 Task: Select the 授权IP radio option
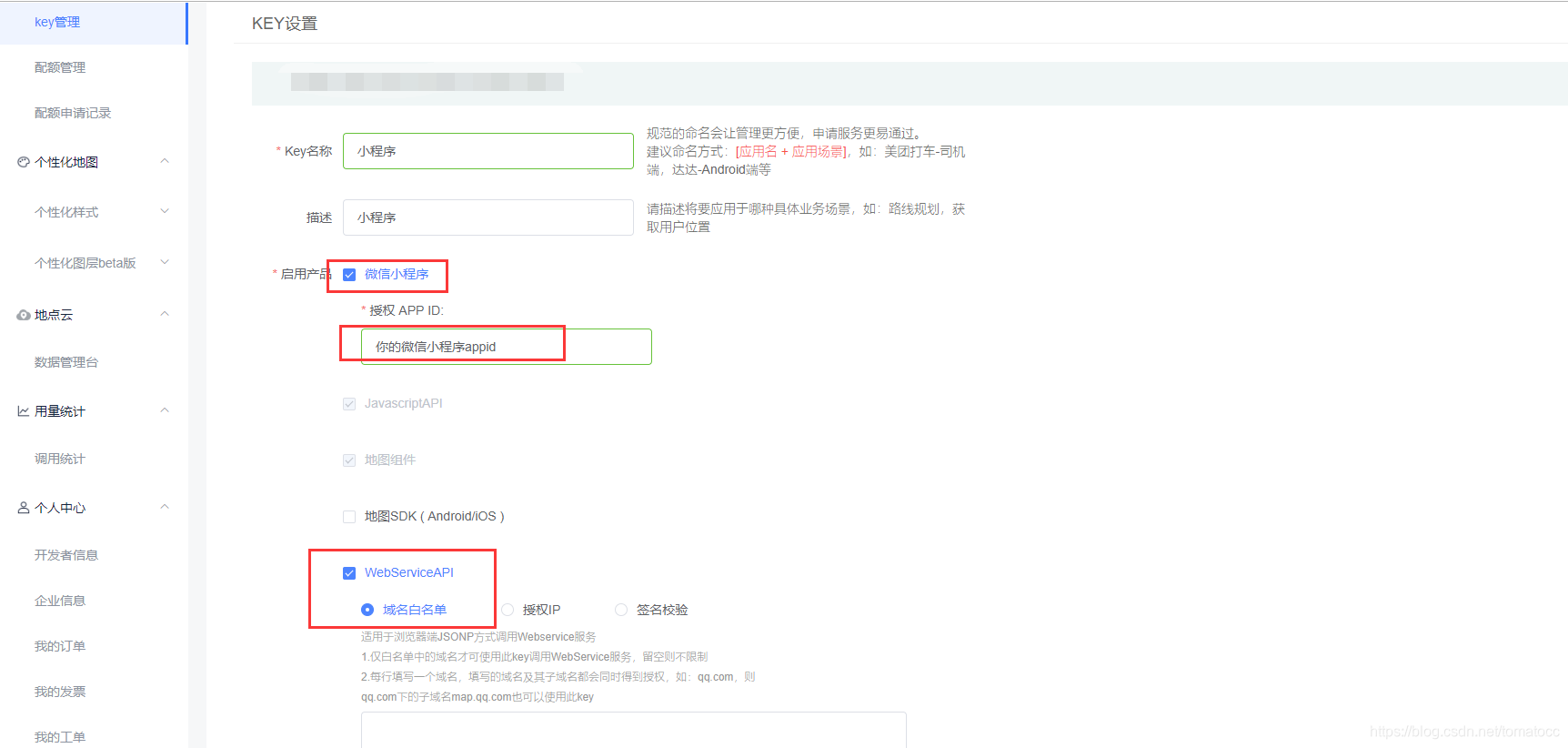[x=508, y=610]
